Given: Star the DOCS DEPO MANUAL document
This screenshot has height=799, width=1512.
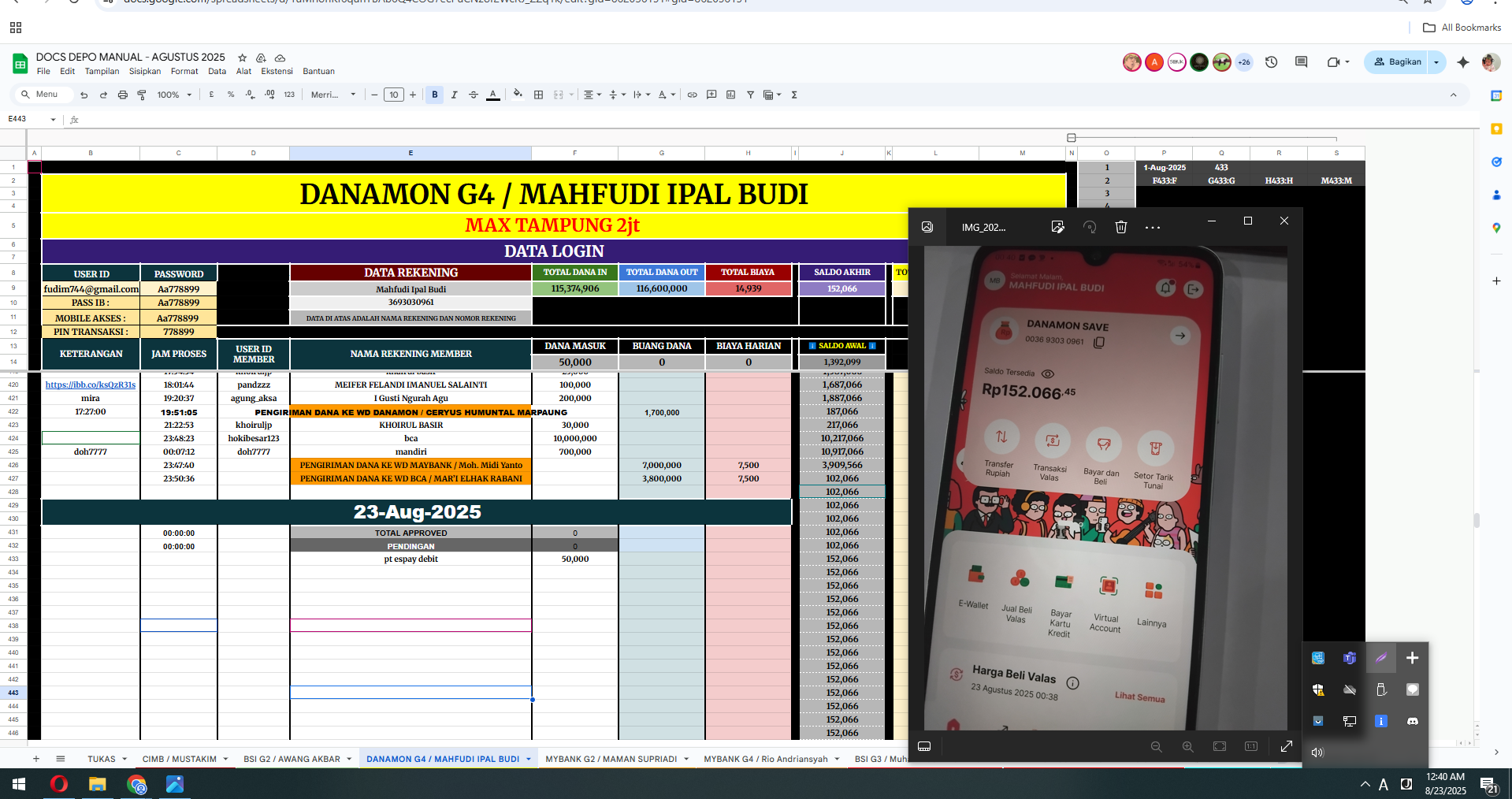Looking at the screenshot, I should [x=243, y=58].
